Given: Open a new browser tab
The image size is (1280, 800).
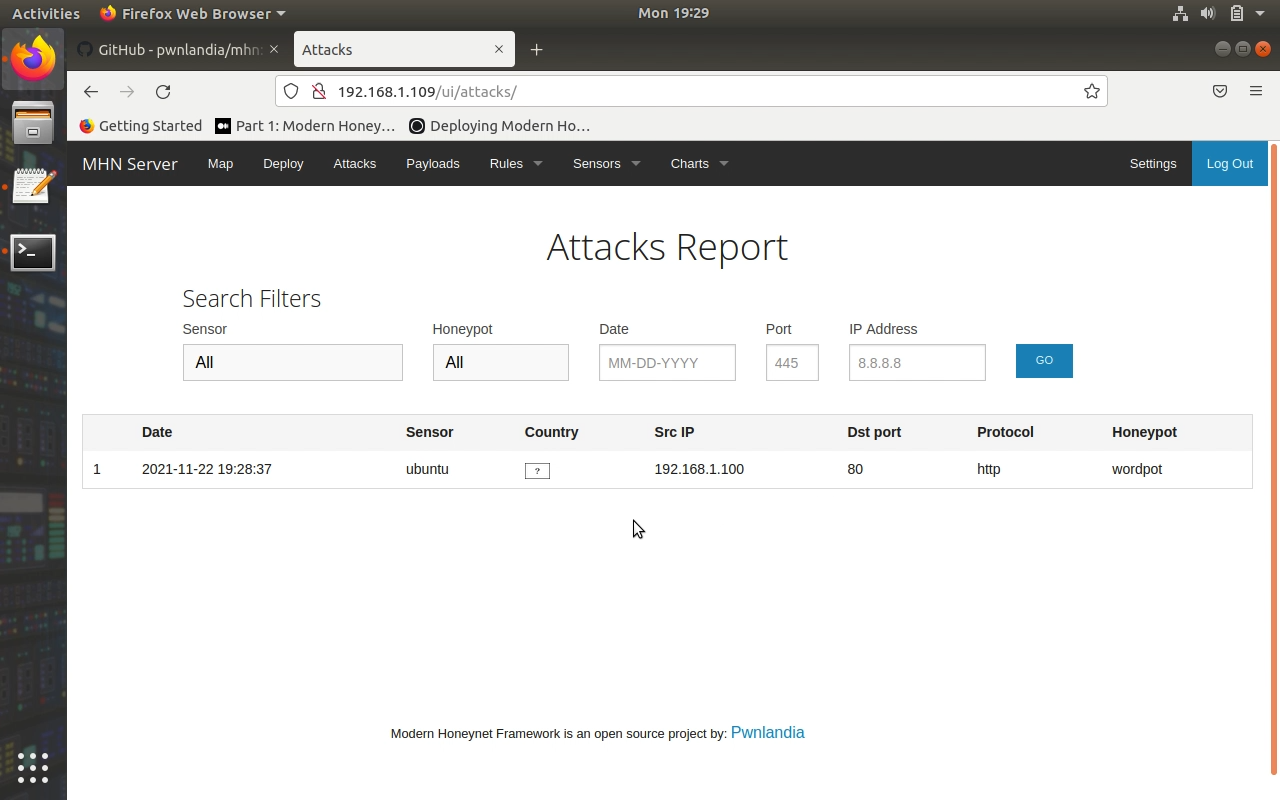Looking at the screenshot, I should (x=537, y=50).
